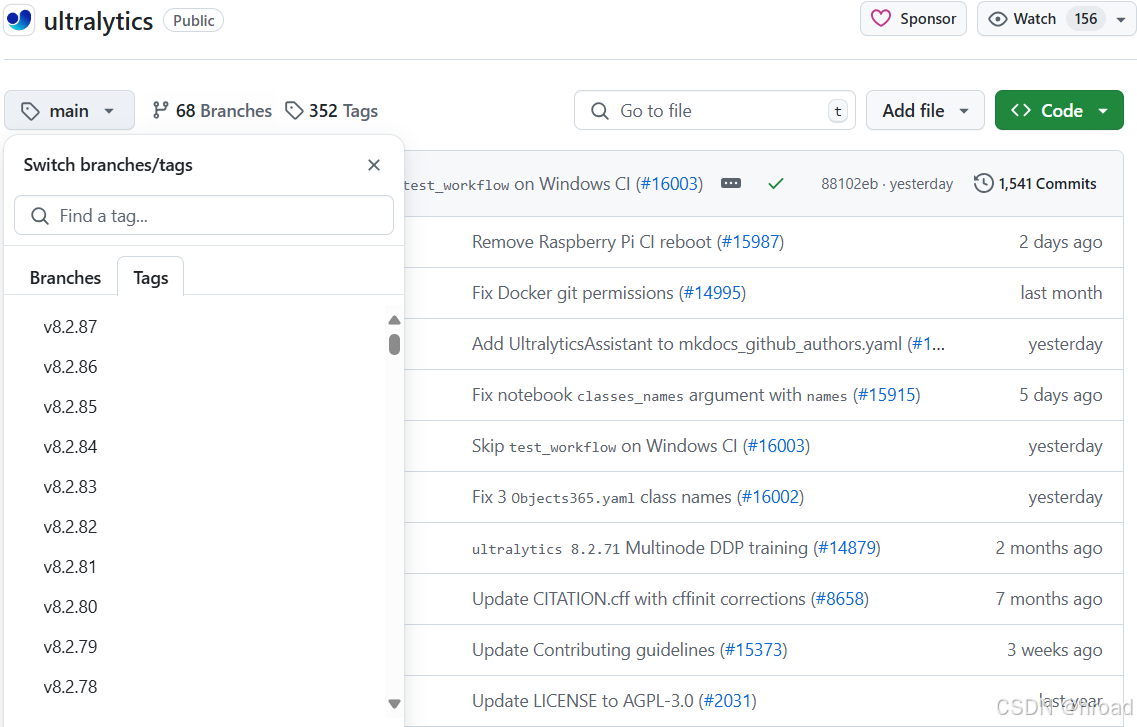Open the green Code dropdown
This screenshot has width=1137, height=727.
[x=1059, y=111]
